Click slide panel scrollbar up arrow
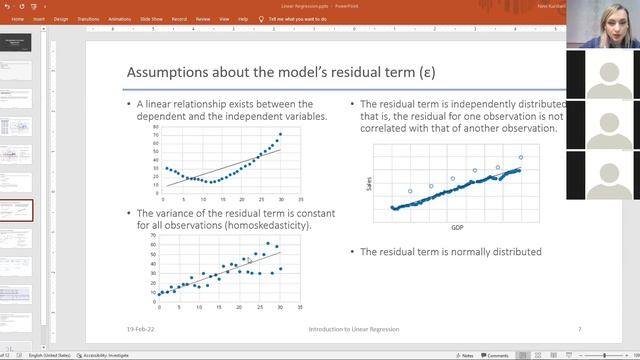 tap(43, 29)
